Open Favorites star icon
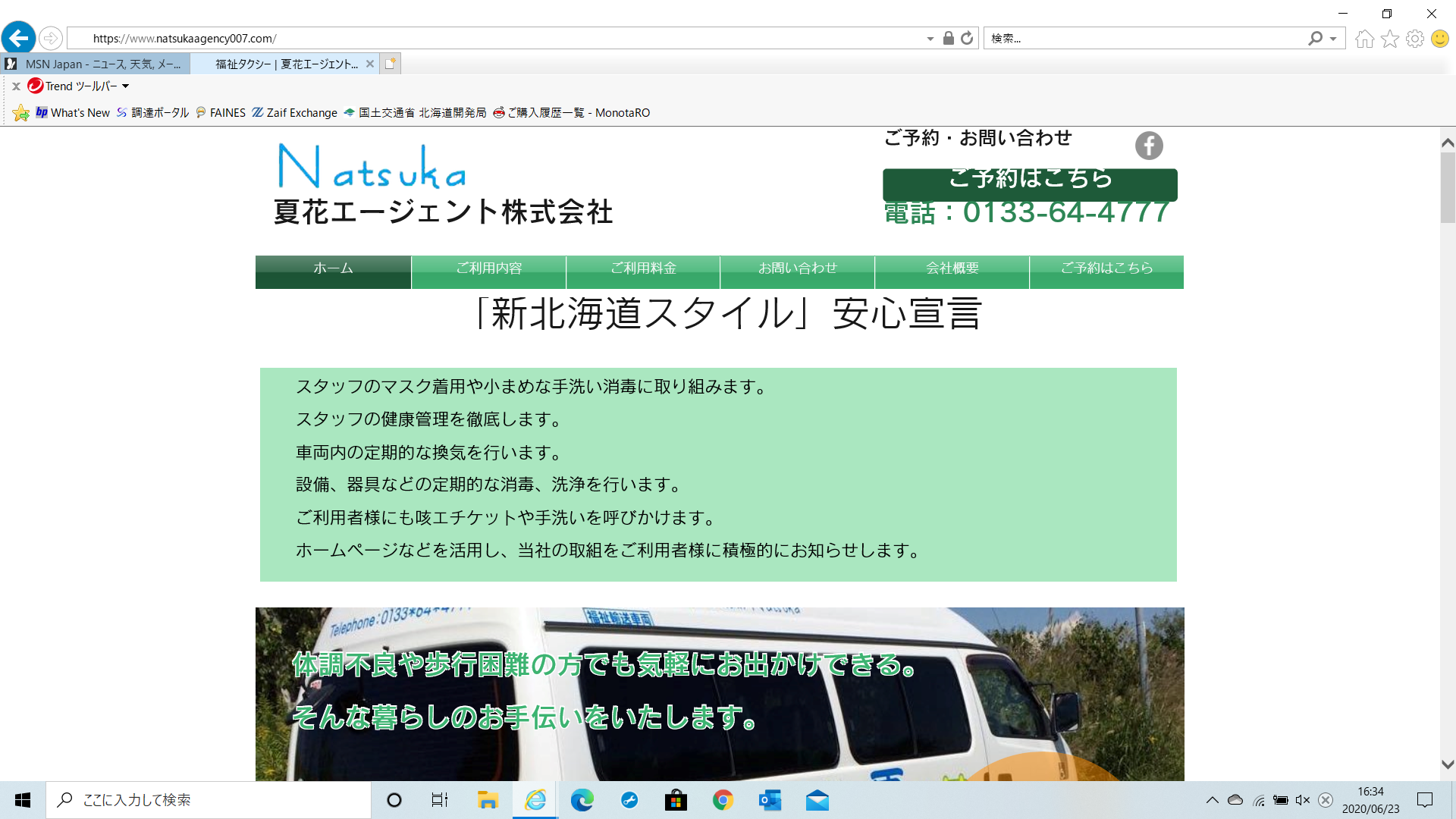Viewport: 1456px width, 819px height. pos(1390,39)
